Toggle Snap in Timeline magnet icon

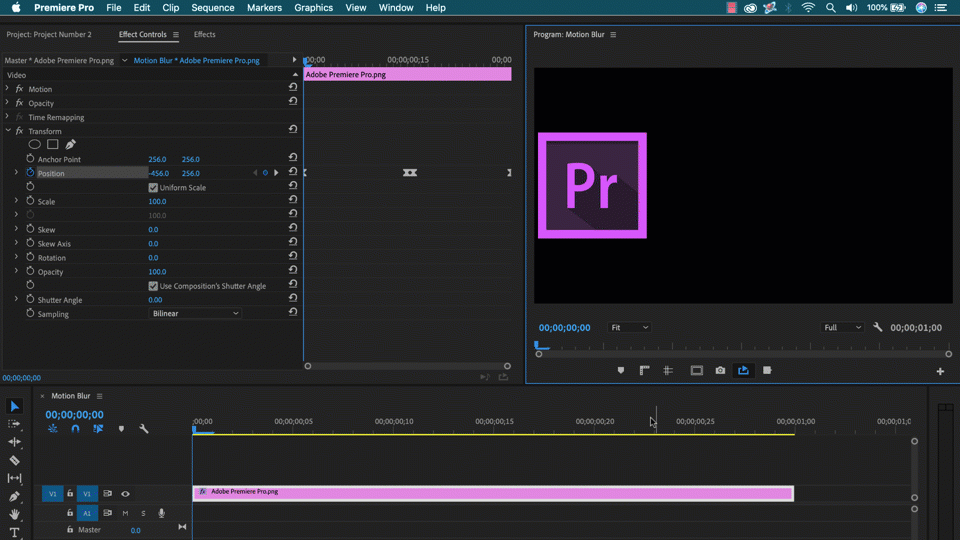[75, 429]
